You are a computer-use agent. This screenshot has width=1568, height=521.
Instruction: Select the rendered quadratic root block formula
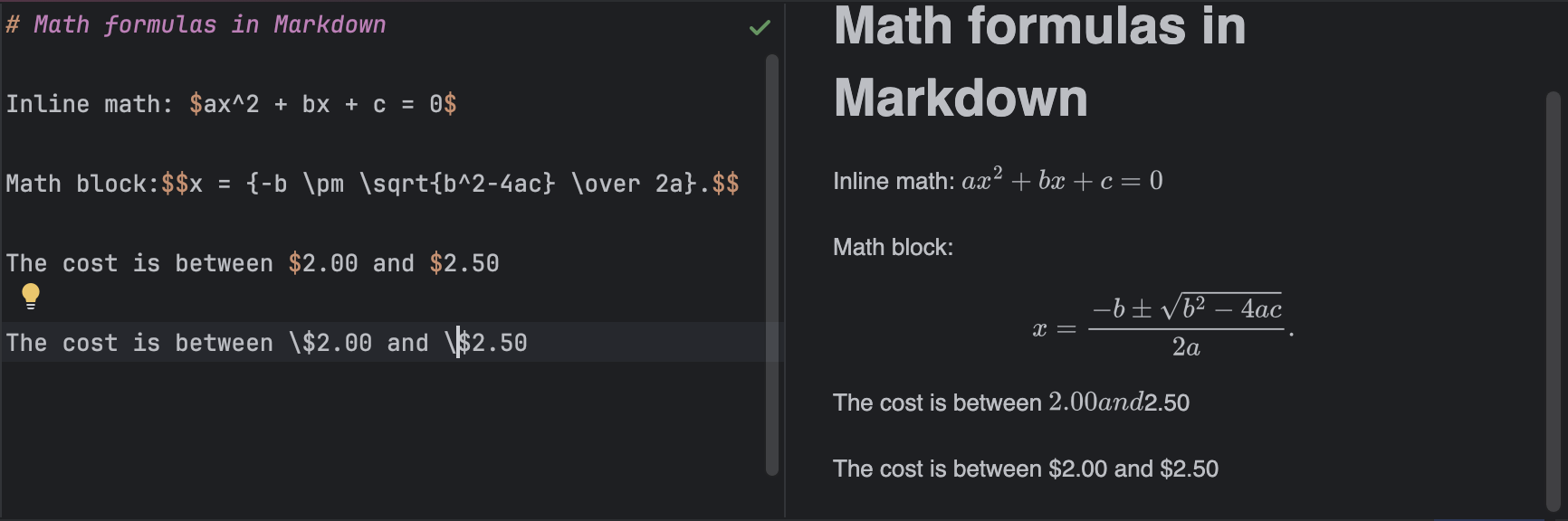(x=1162, y=321)
